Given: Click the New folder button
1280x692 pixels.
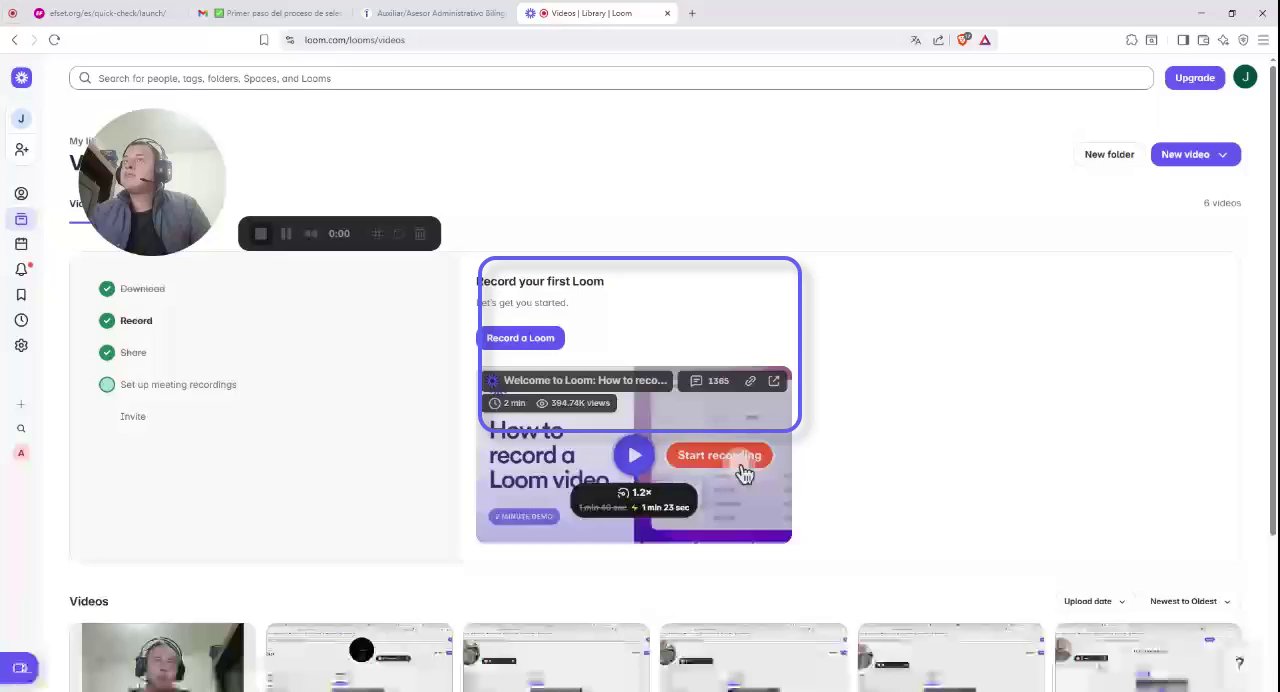Looking at the screenshot, I should (x=1109, y=155).
